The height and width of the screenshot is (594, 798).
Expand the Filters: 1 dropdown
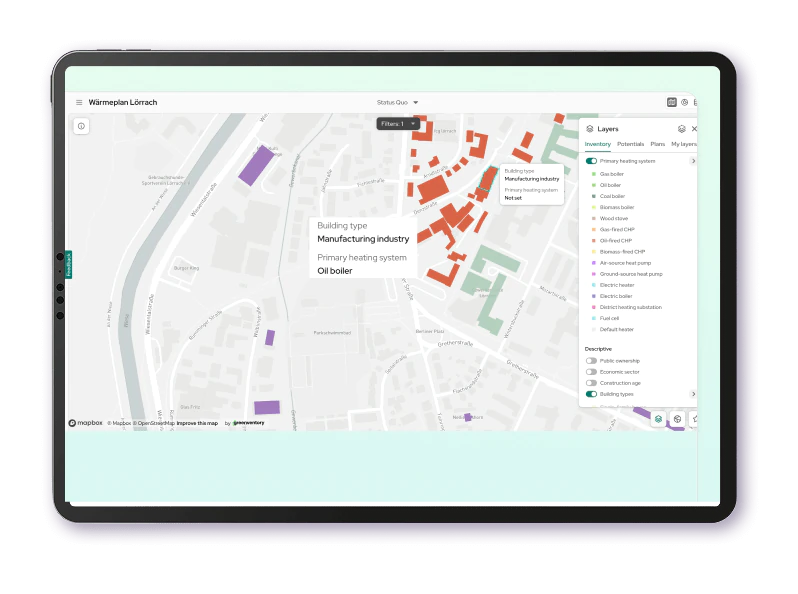397,124
